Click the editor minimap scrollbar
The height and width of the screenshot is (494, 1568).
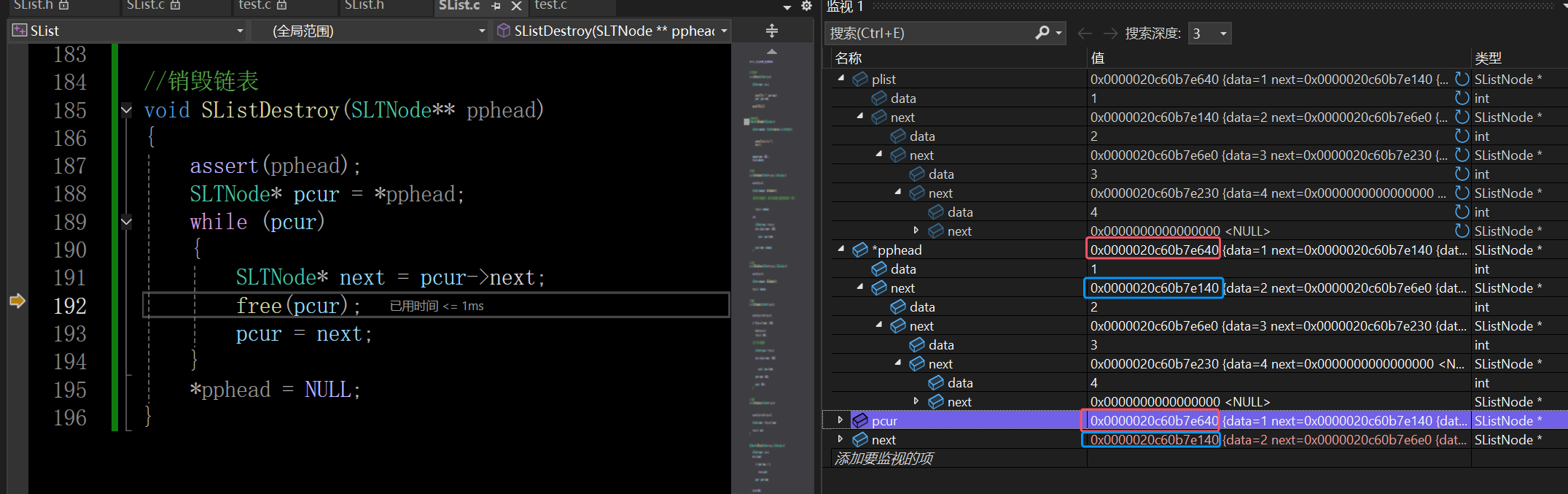(x=772, y=277)
